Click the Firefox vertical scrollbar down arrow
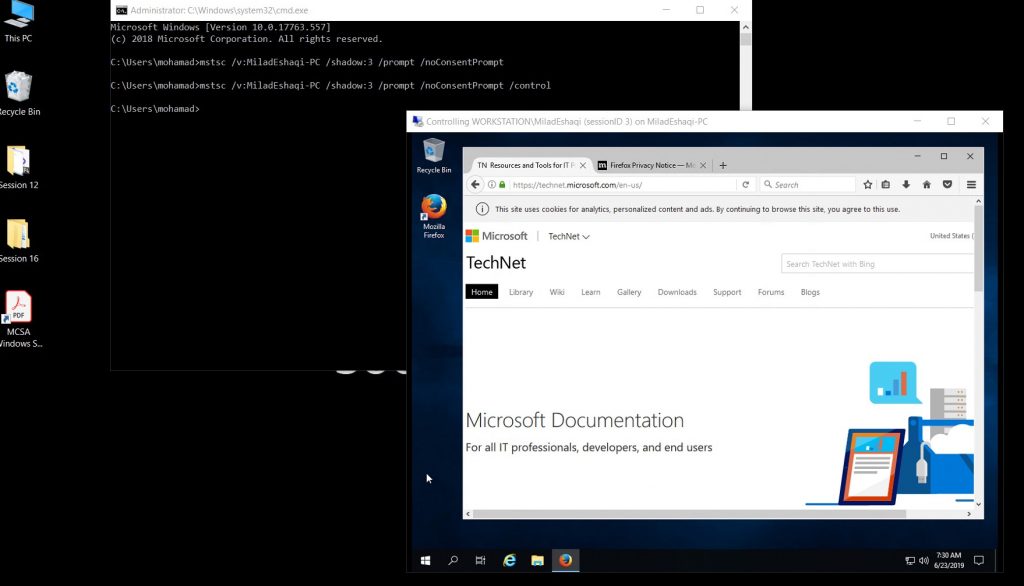 [978, 504]
